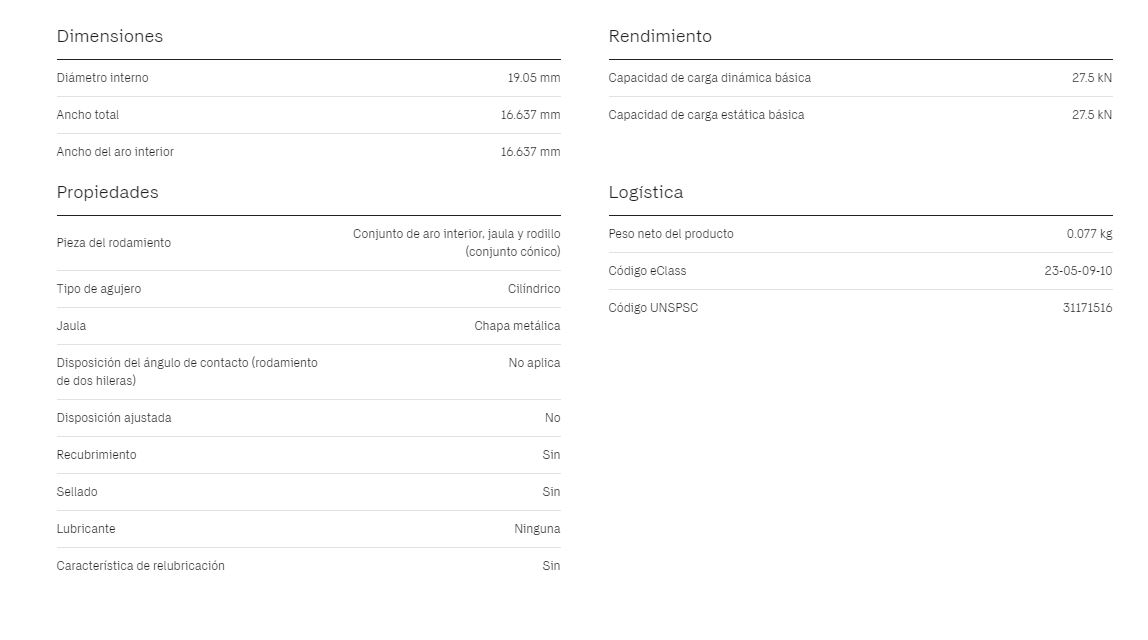Image resolution: width=1148 pixels, height=640 pixels.
Task: Click the Cilíndrico value for Tipo de agujero
Action: point(534,289)
